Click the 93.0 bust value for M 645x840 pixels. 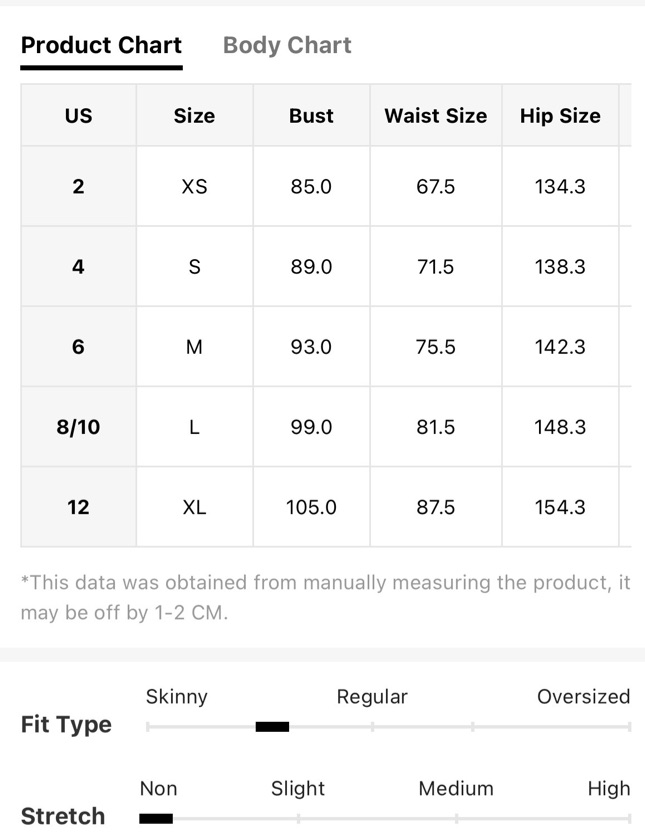click(311, 347)
